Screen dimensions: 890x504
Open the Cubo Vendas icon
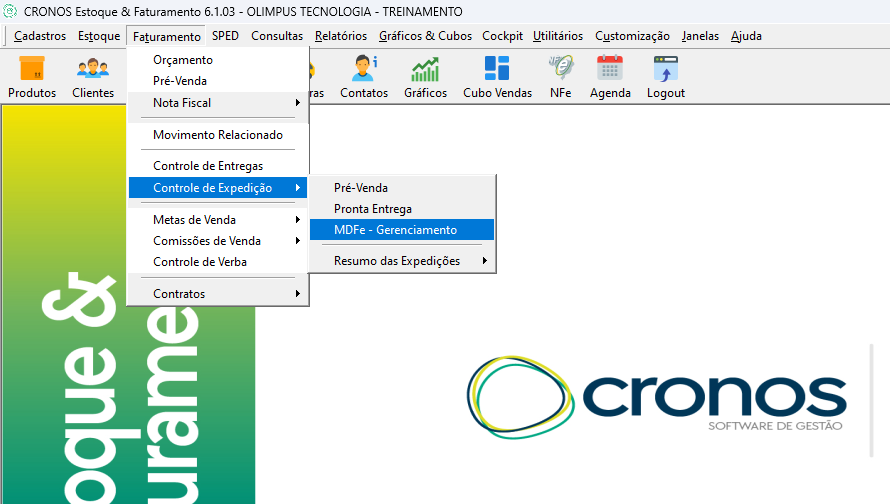click(x=497, y=77)
